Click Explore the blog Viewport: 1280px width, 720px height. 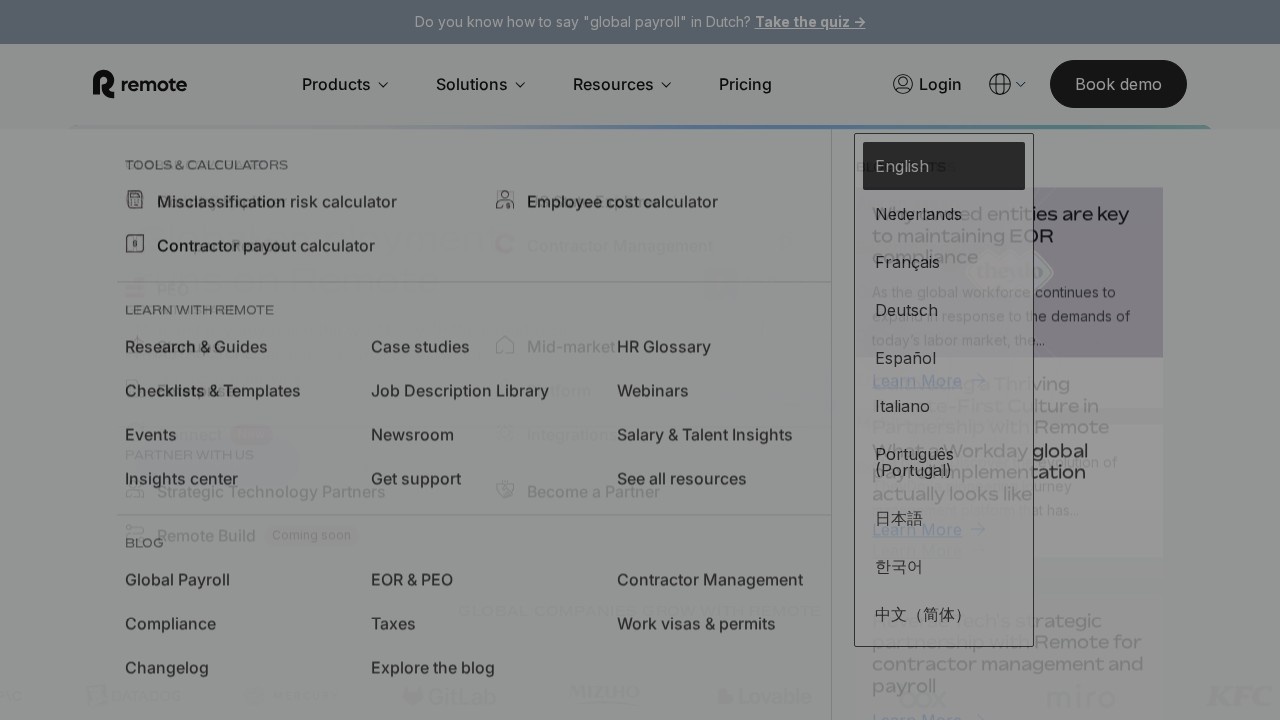pyautogui.click(x=433, y=667)
